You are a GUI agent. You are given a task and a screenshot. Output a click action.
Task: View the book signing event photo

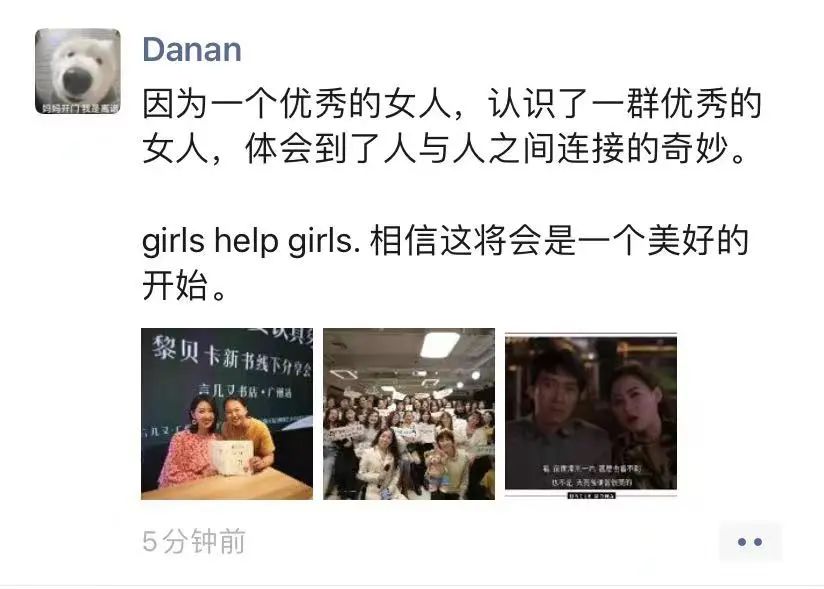227,414
